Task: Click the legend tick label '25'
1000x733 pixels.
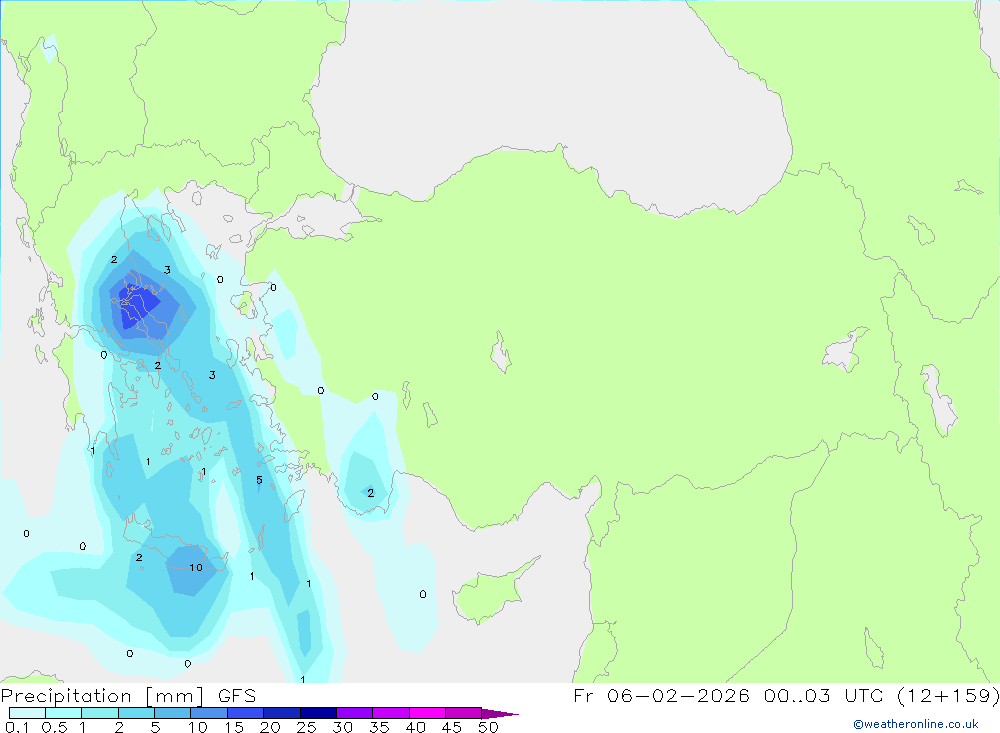Action: [x=306, y=727]
